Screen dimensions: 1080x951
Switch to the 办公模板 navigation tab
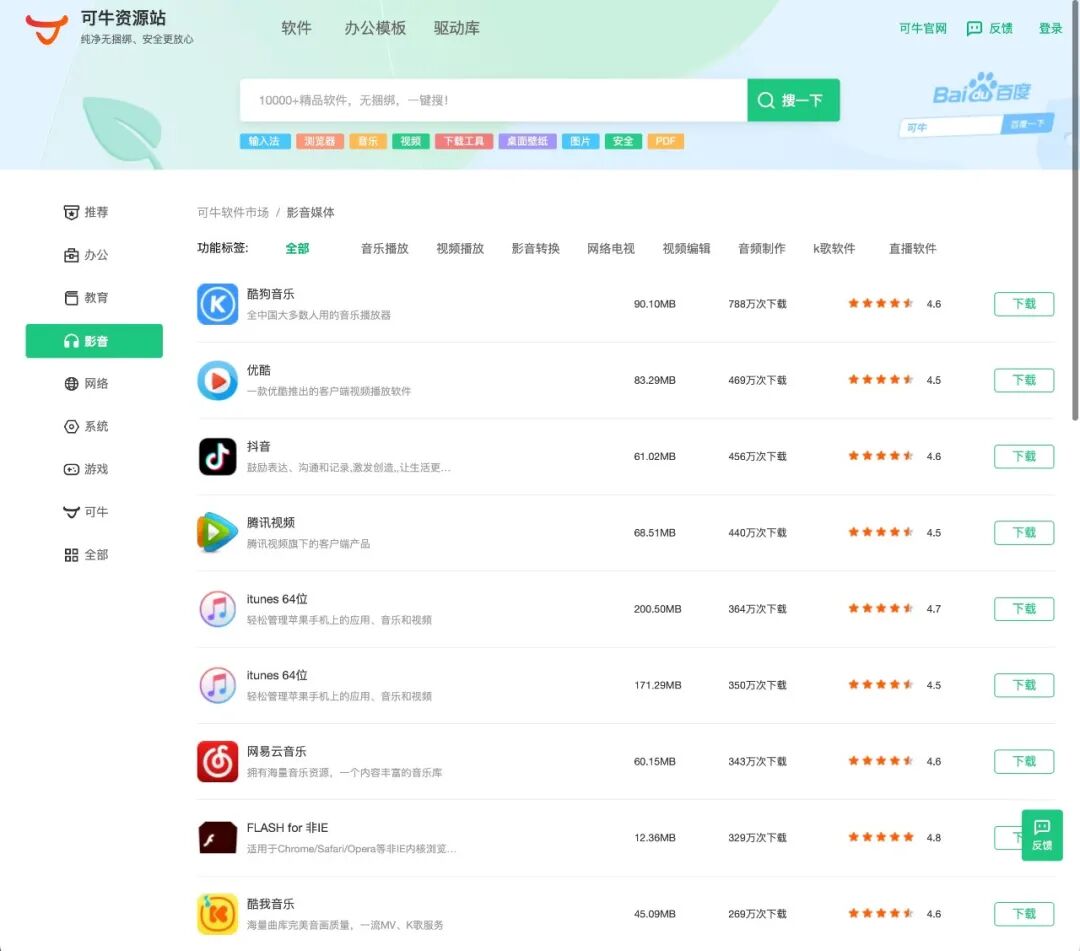point(372,28)
